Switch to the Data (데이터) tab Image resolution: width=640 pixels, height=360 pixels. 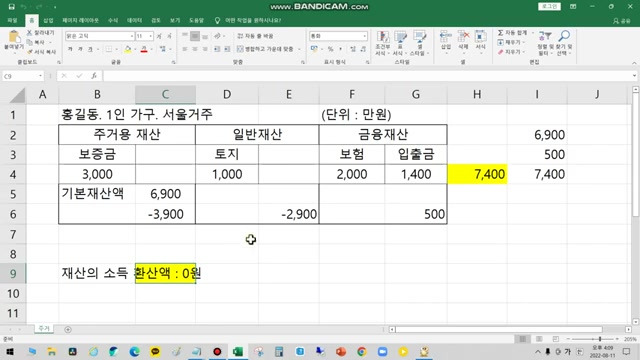point(134,20)
